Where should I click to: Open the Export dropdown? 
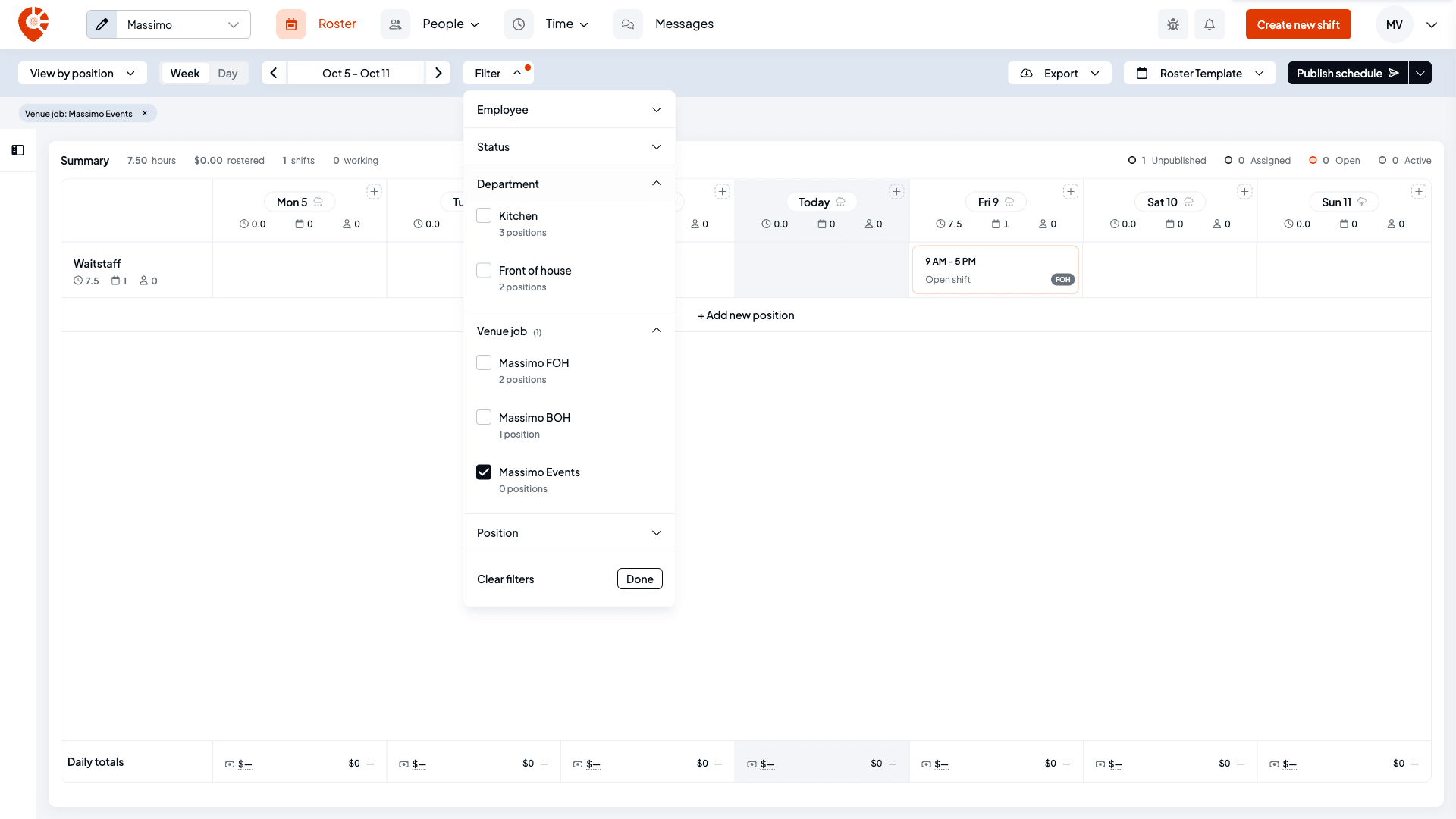(x=1059, y=73)
